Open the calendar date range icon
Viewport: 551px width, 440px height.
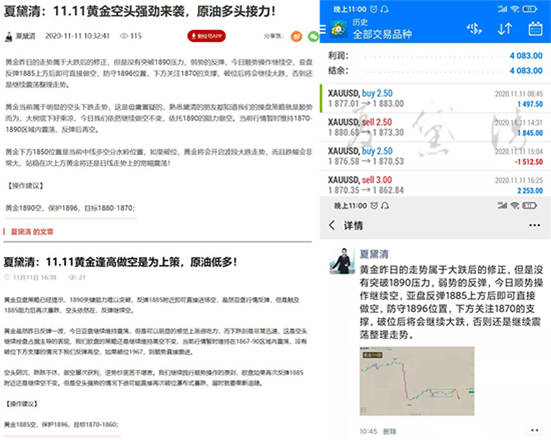click(535, 29)
